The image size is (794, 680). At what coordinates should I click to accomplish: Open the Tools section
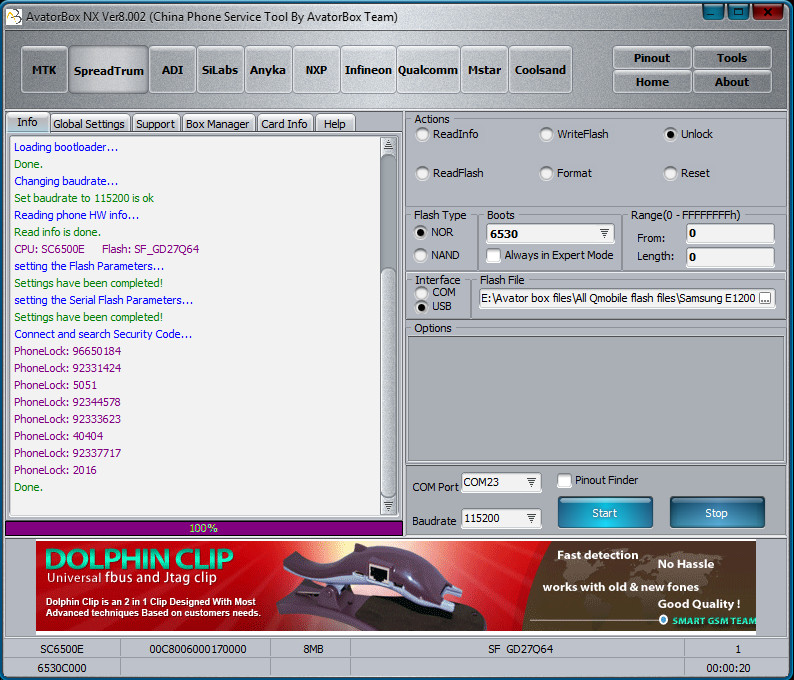click(x=732, y=58)
